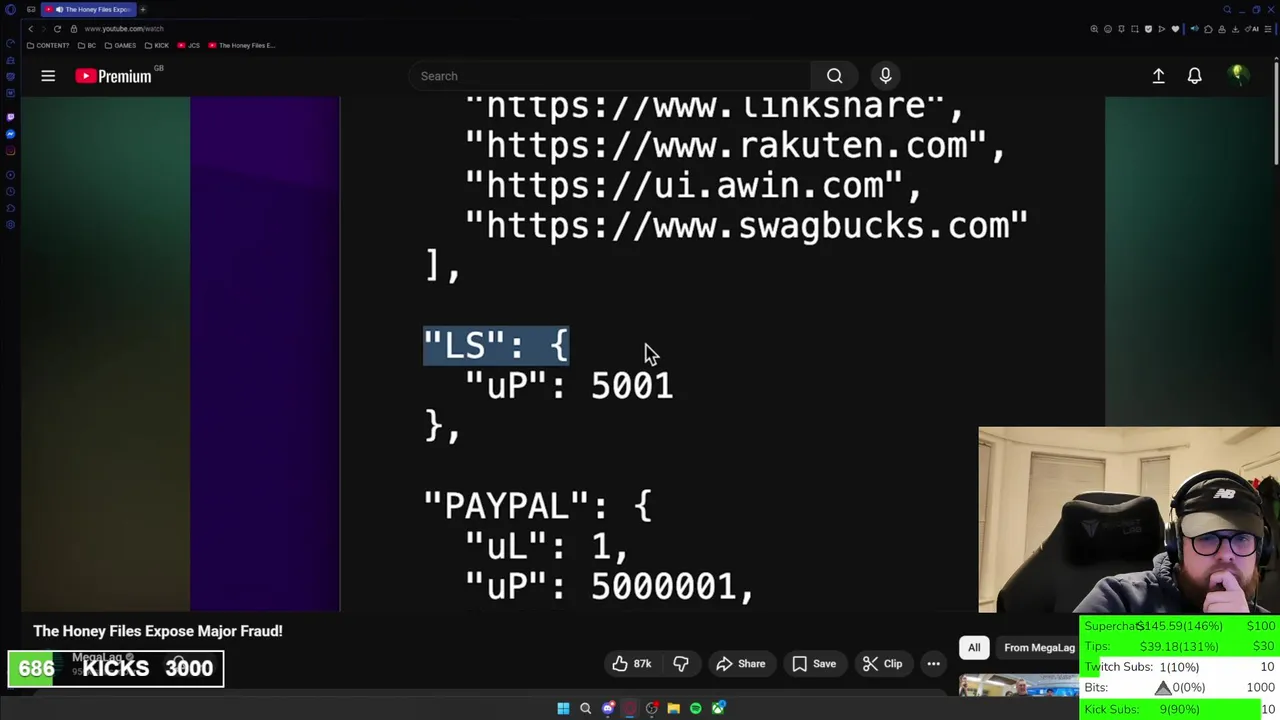Click the "PAYPAL": { text in video
1280x720 pixels.
537,505
